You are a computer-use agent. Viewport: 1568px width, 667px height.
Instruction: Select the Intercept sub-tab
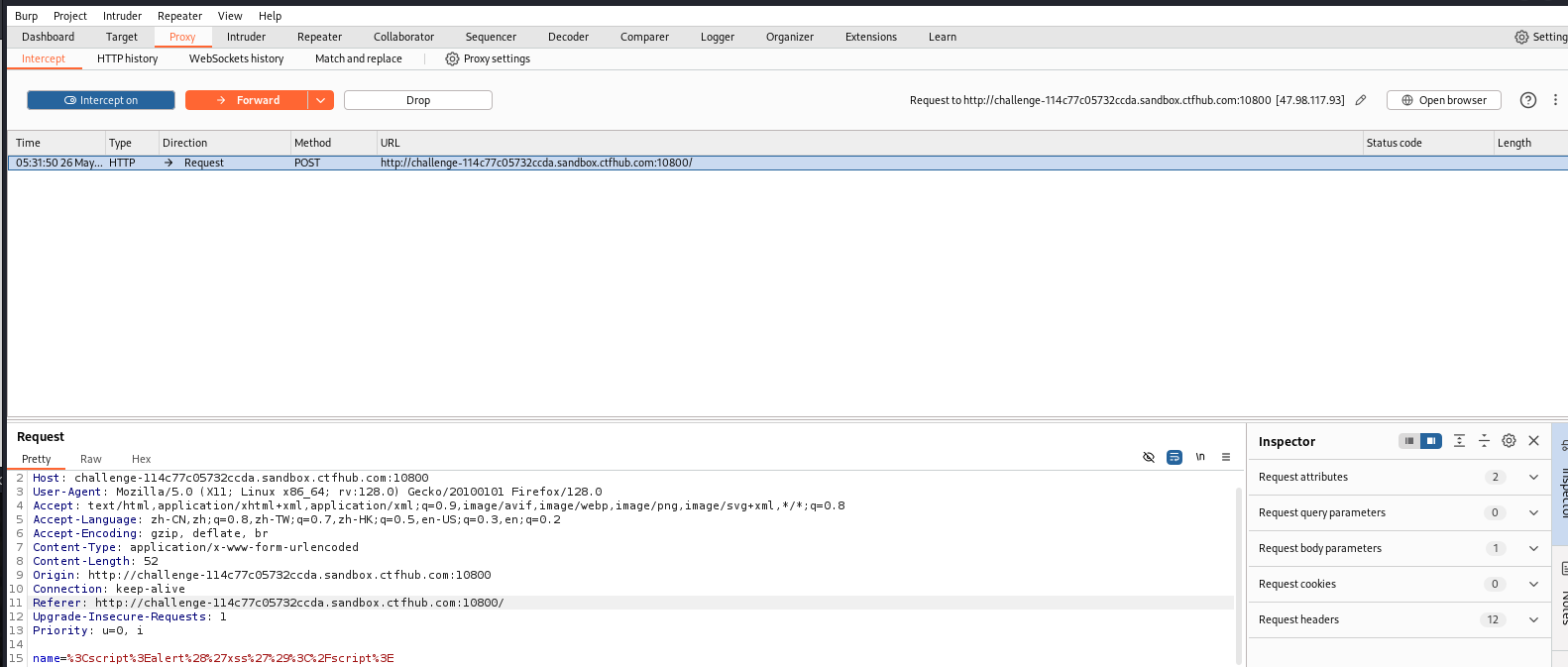pos(44,58)
